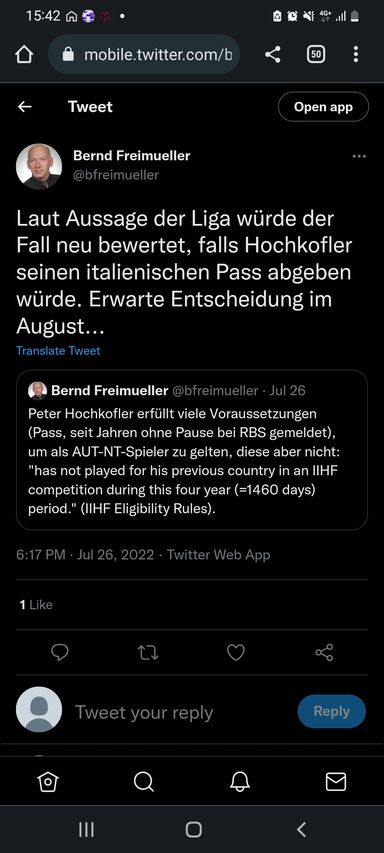384x853 pixels.
Task: Open the browser share icon
Action: (272, 54)
